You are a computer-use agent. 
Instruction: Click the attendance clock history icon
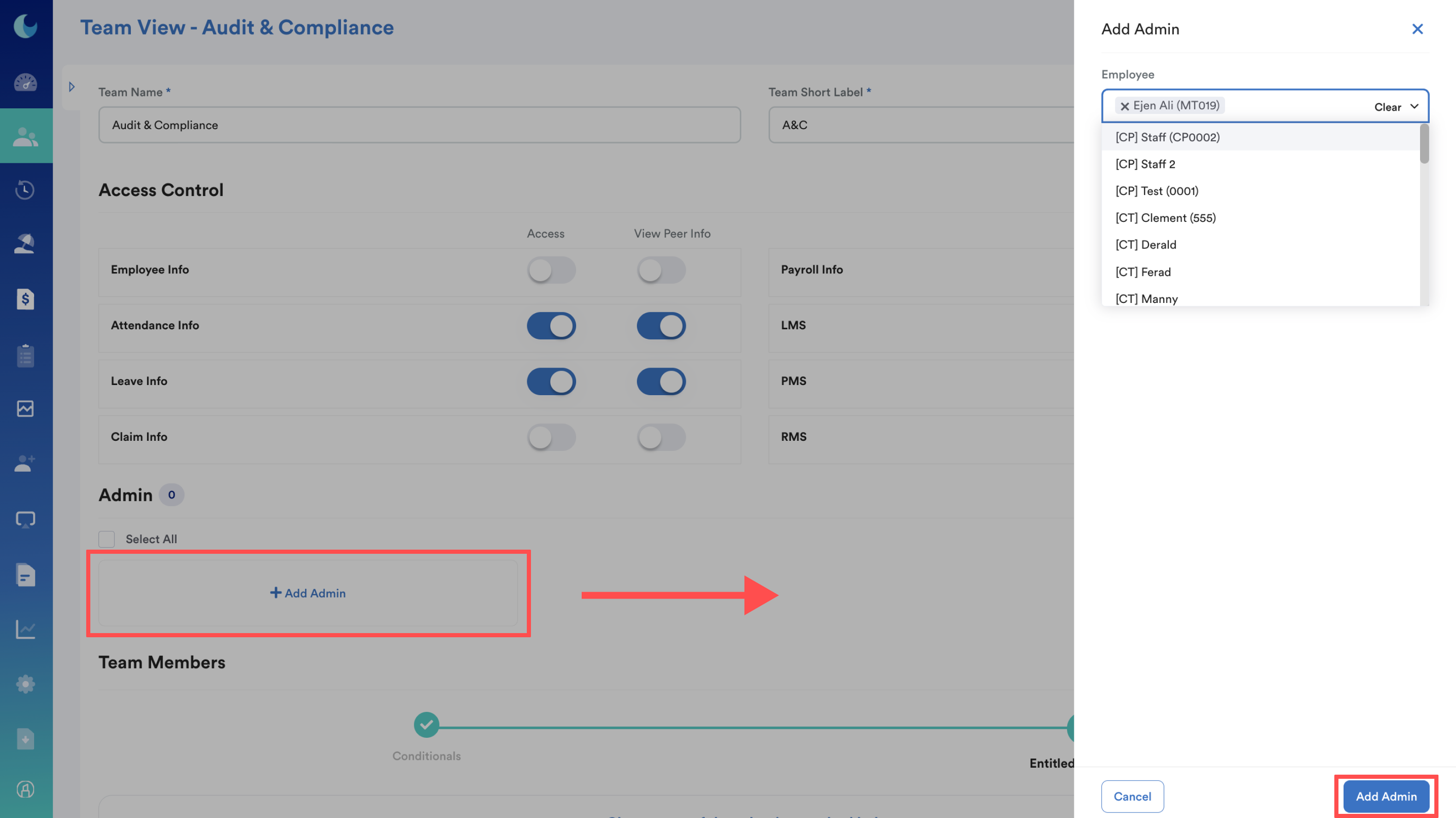point(25,190)
